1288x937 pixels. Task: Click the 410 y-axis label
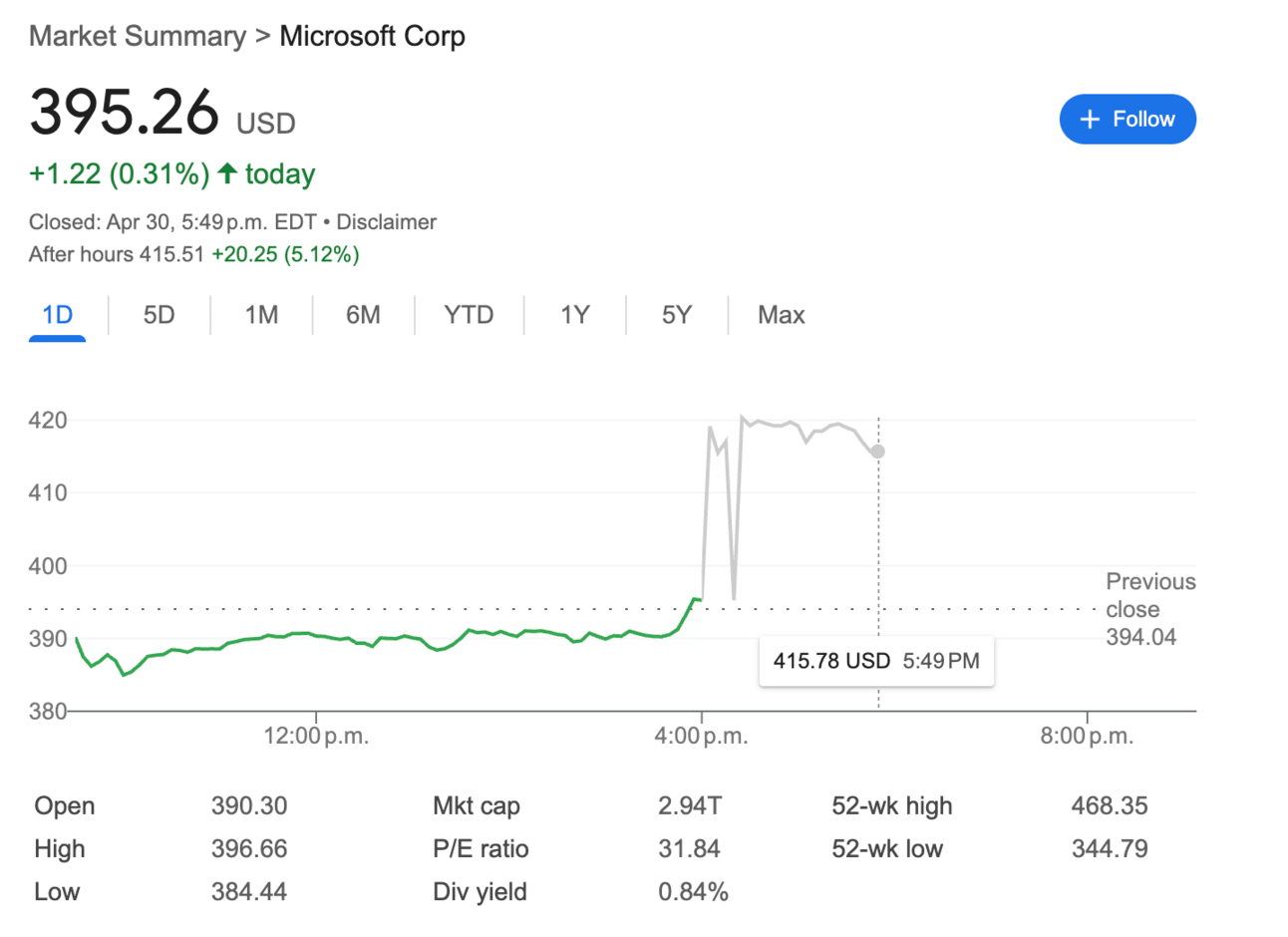[48, 493]
